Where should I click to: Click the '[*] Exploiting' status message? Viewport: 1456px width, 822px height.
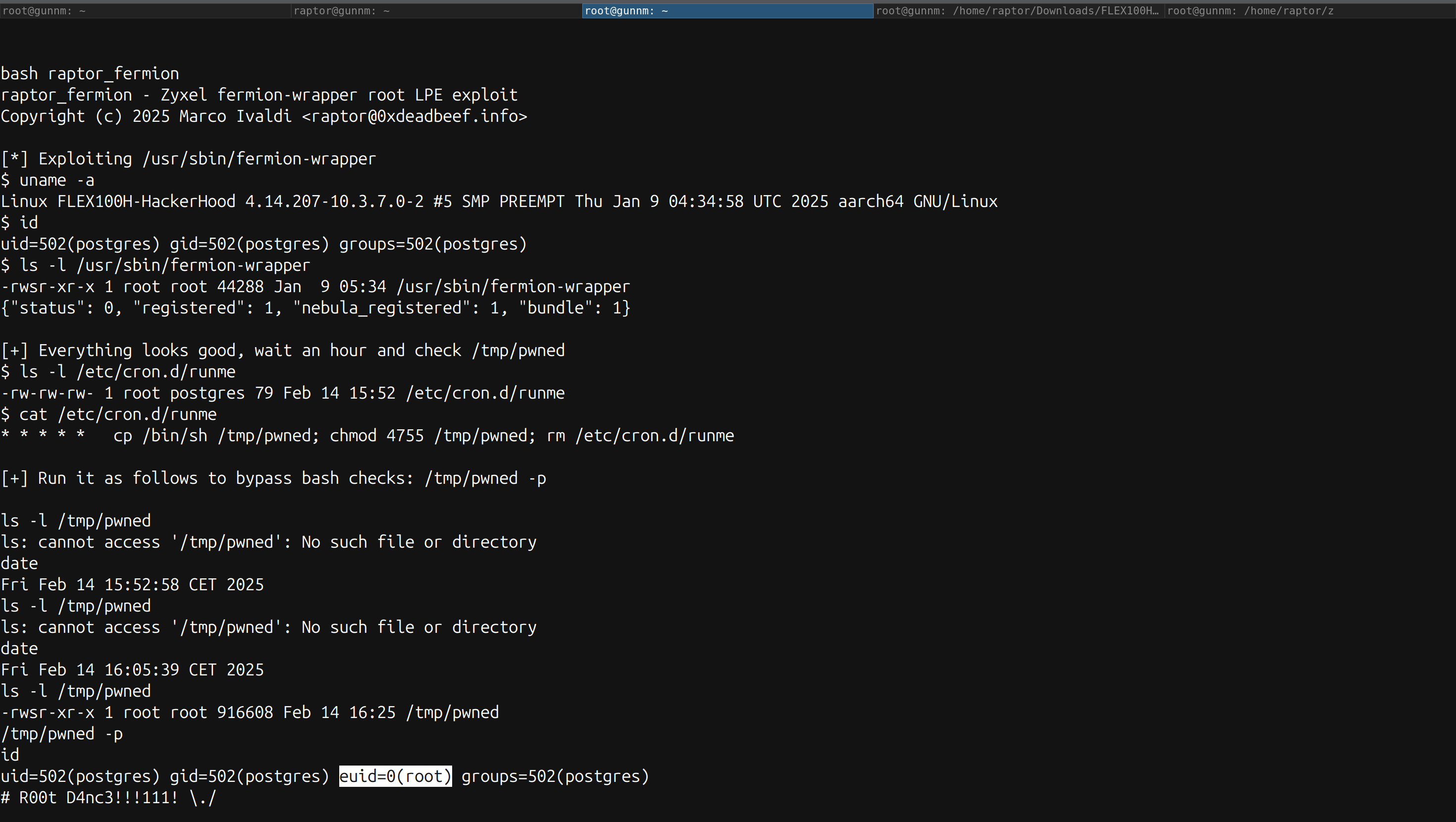pos(188,159)
